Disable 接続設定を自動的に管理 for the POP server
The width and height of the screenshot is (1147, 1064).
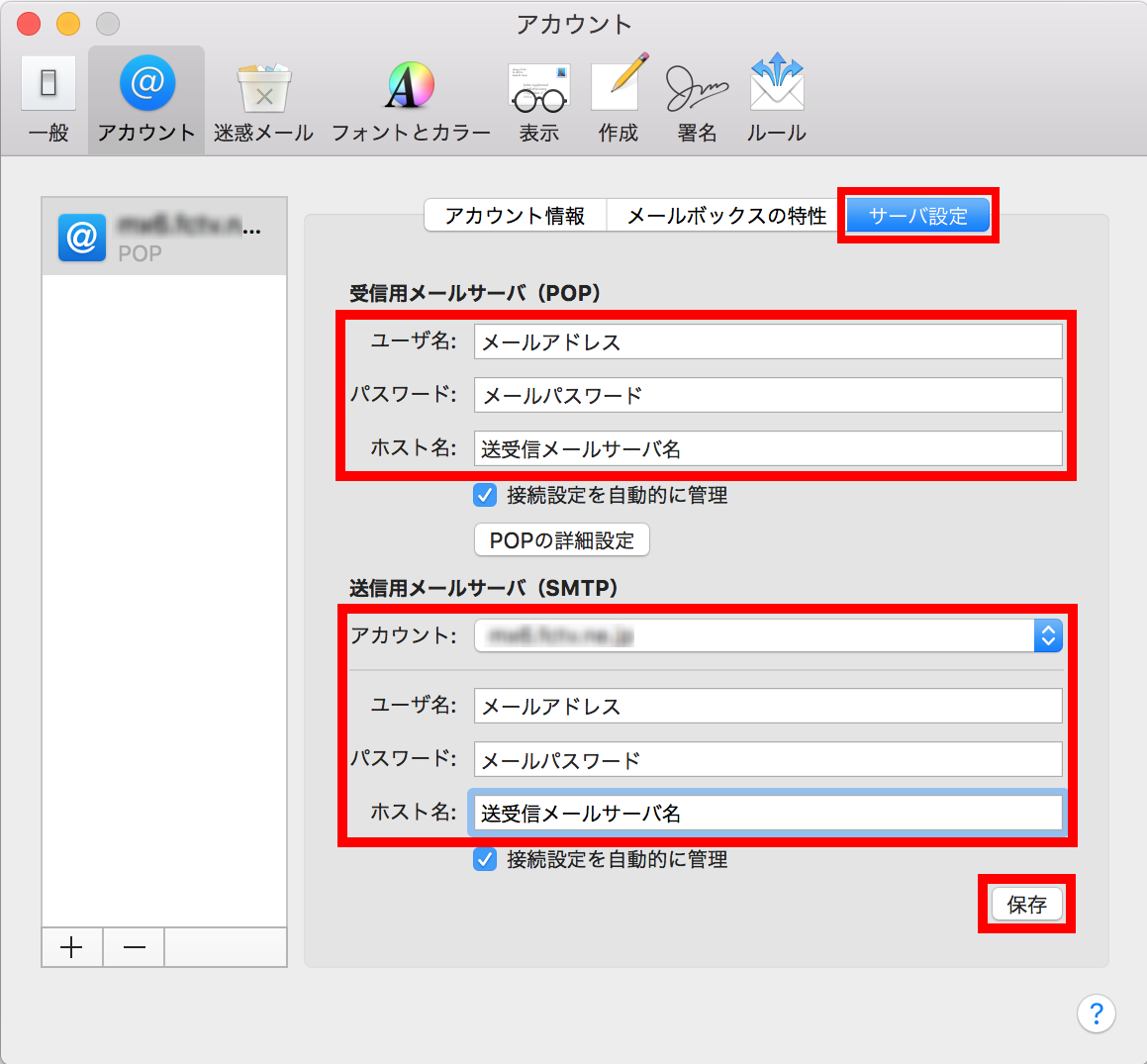tap(484, 495)
